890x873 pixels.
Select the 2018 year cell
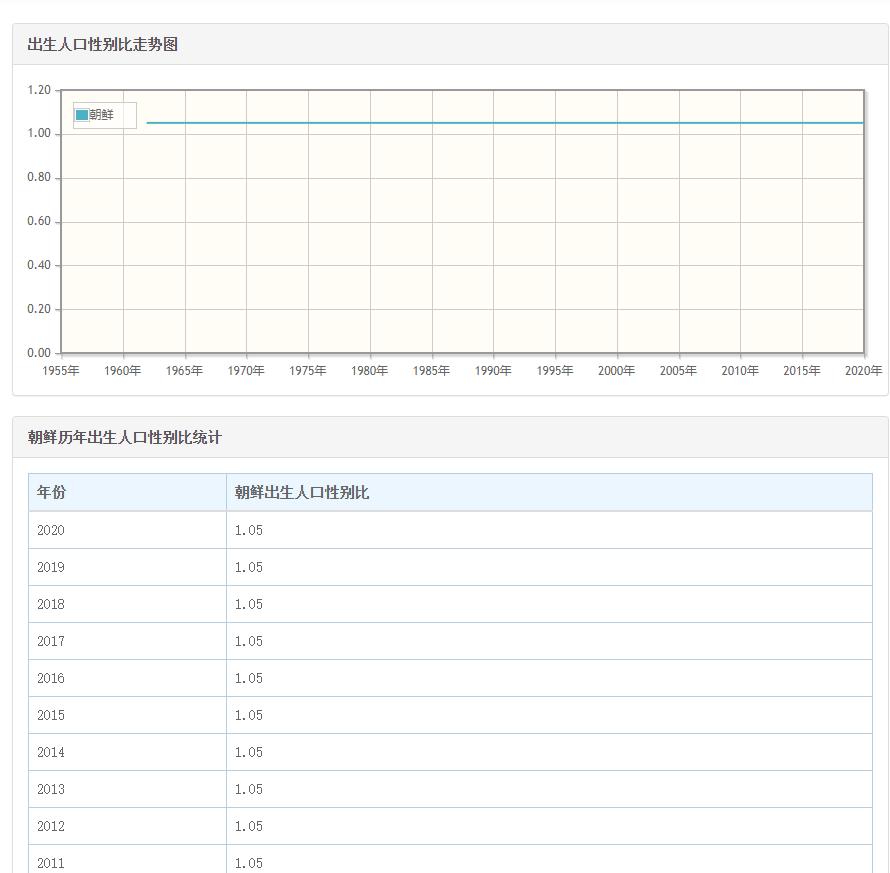(x=127, y=604)
